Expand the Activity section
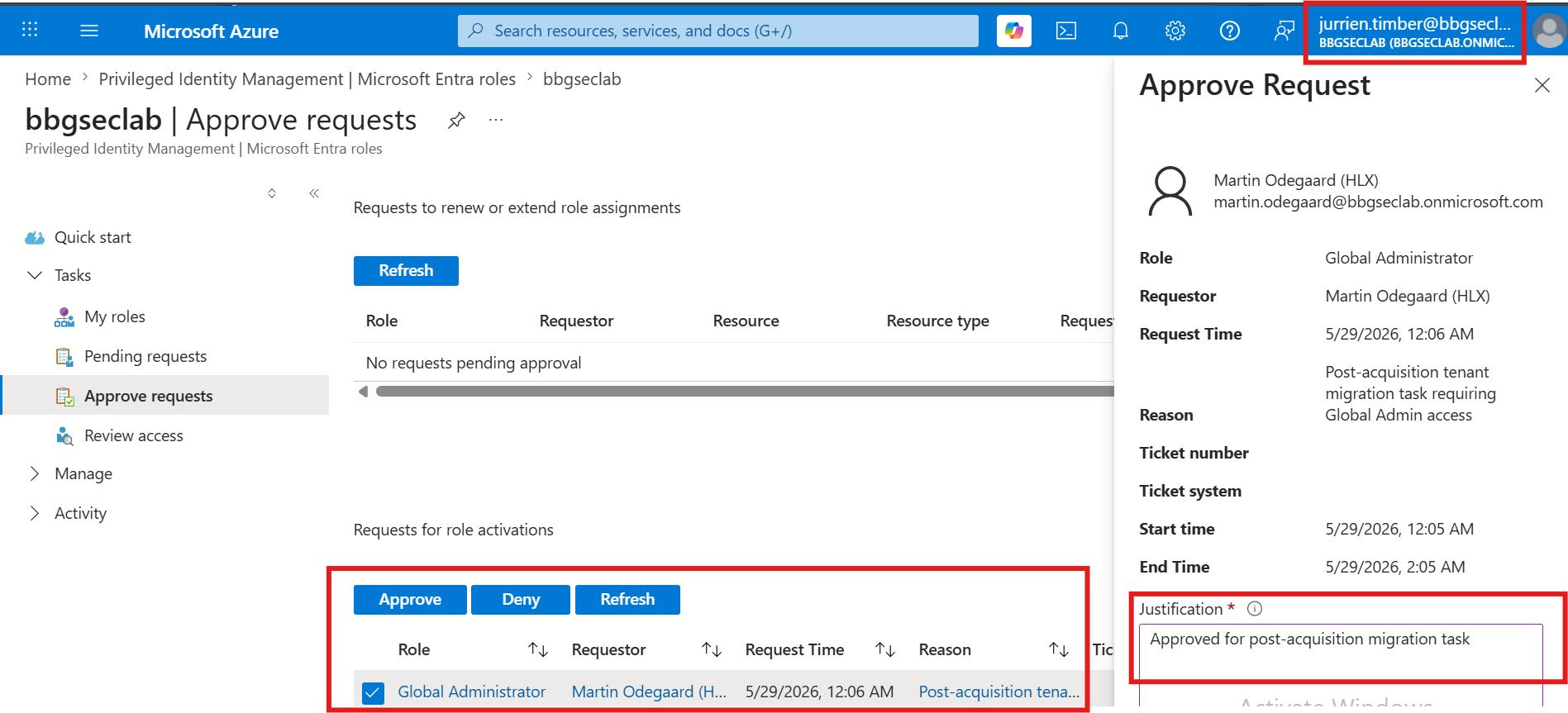 point(35,513)
